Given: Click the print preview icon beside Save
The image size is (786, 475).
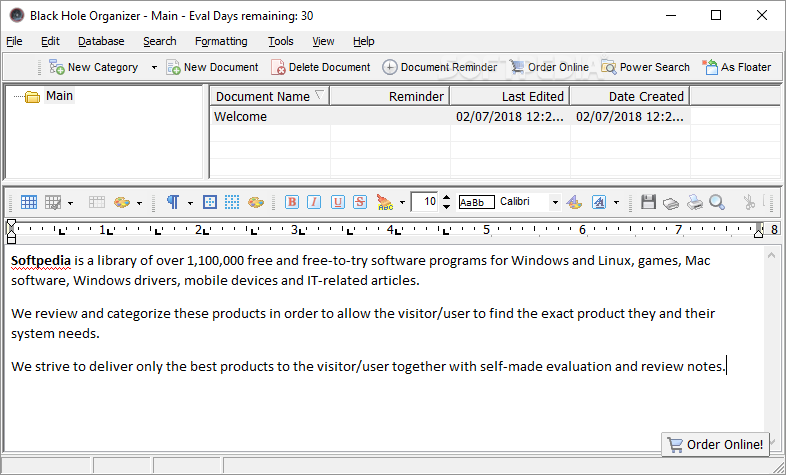Looking at the screenshot, I should [x=671, y=202].
